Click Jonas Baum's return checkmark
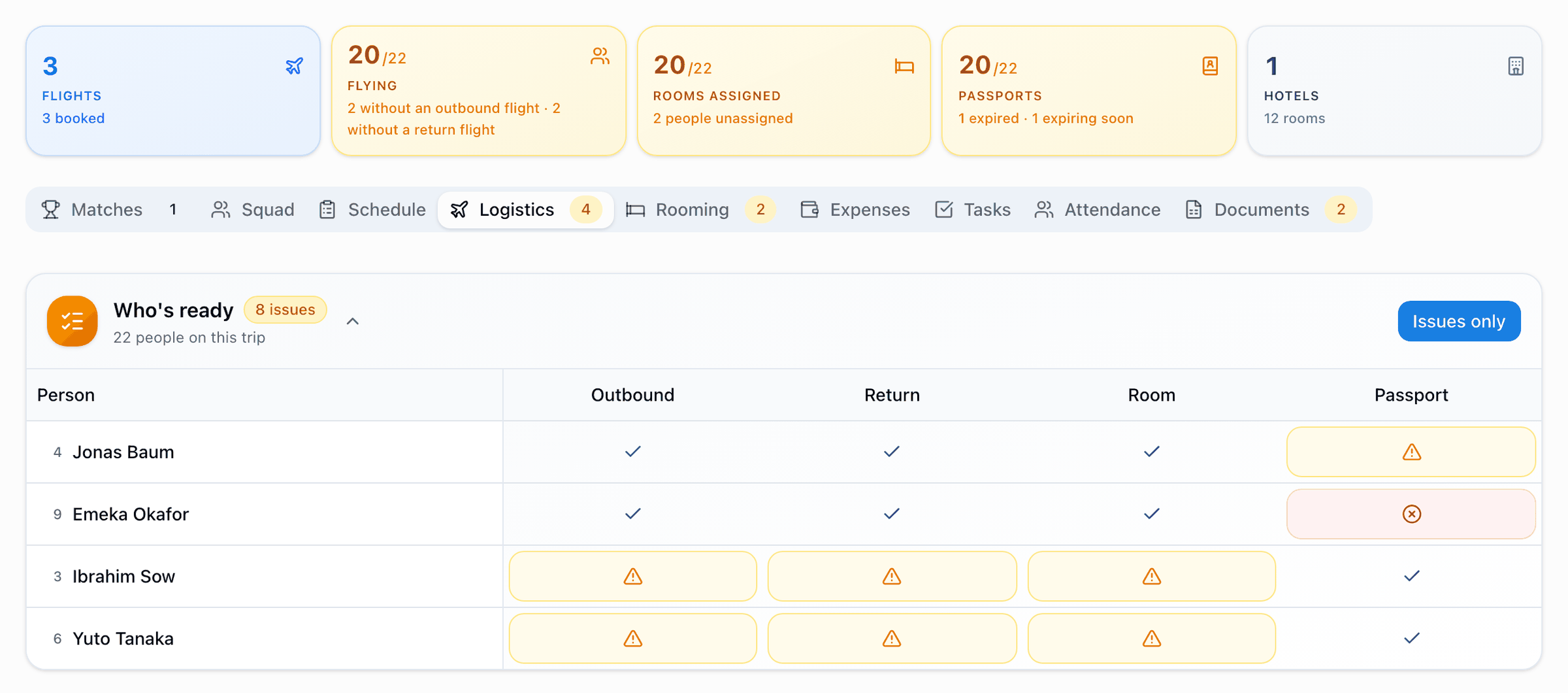 [x=892, y=452]
